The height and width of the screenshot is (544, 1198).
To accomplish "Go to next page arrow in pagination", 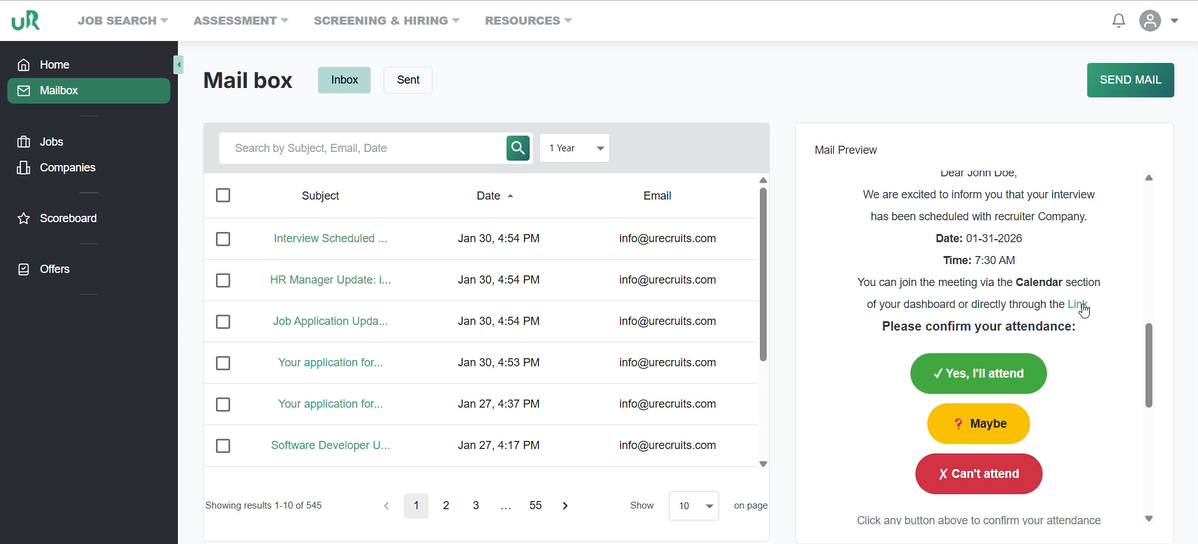I will (565, 506).
